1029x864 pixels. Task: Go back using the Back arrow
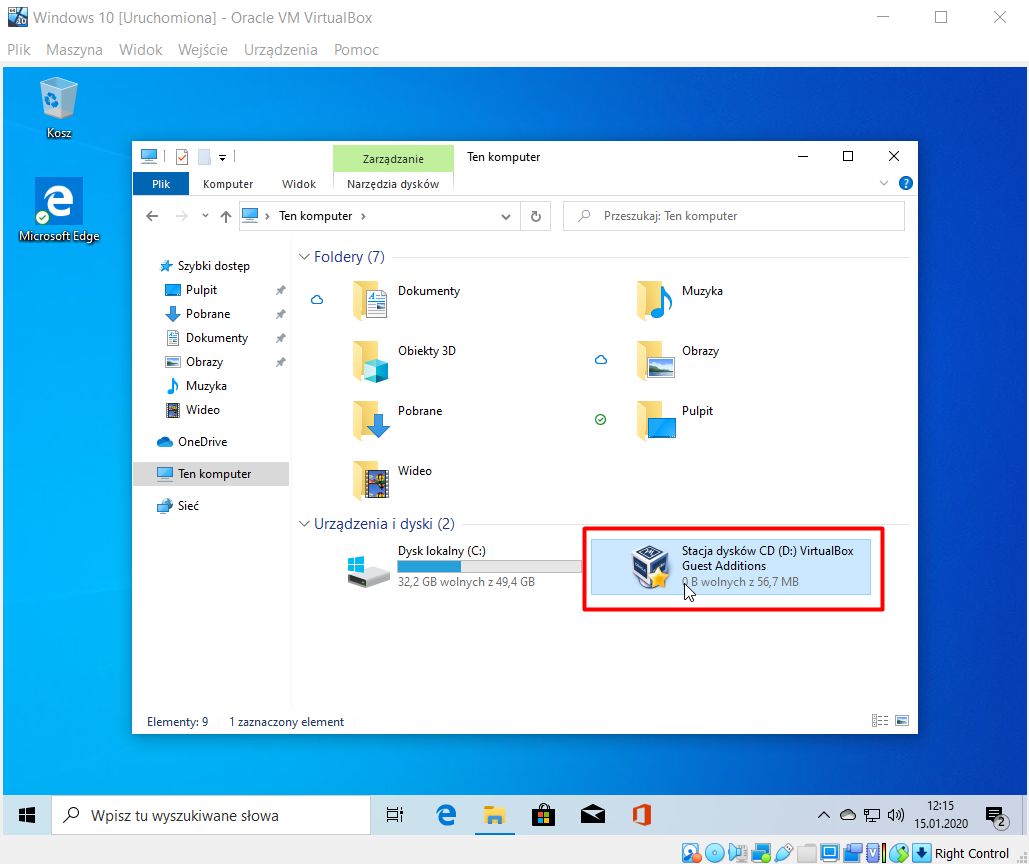(x=152, y=216)
